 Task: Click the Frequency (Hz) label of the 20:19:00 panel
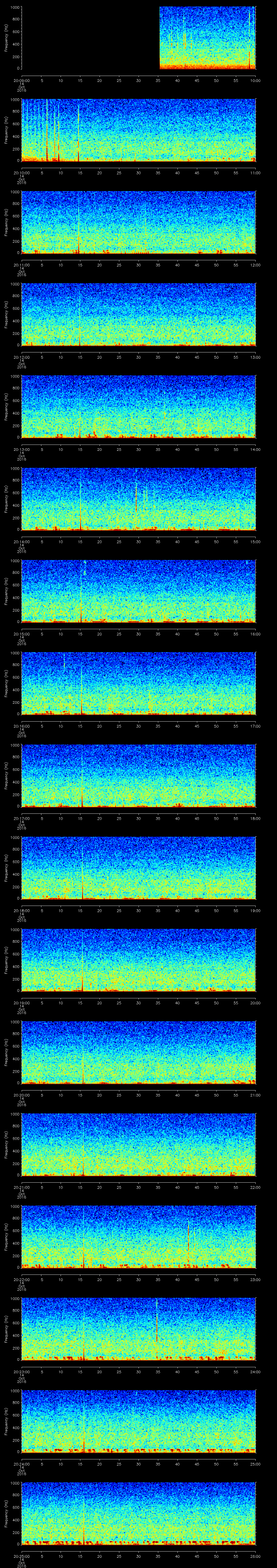pyautogui.click(x=6, y=960)
